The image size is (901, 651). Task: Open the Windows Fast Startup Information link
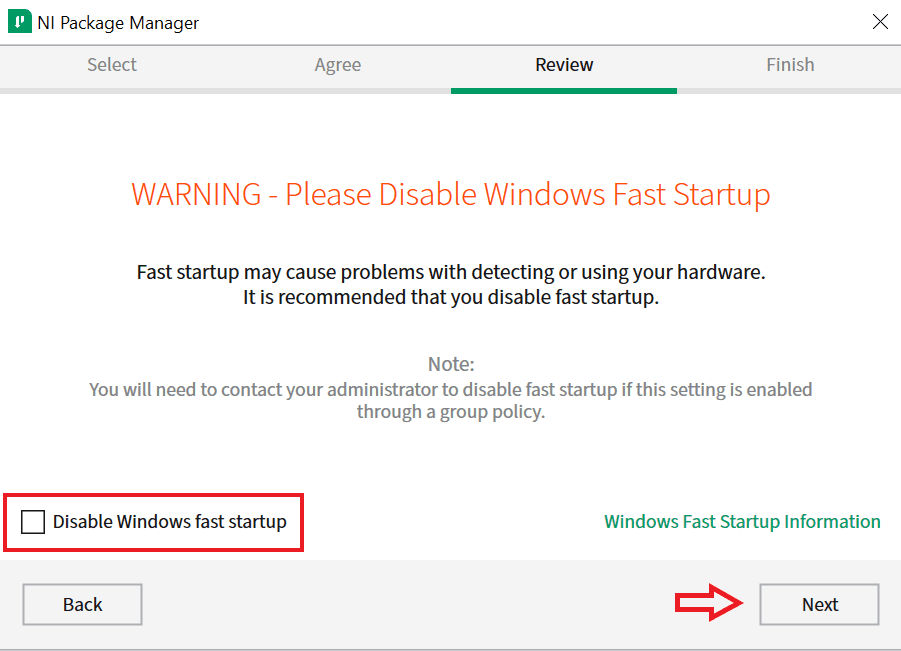(x=742, y=522)
